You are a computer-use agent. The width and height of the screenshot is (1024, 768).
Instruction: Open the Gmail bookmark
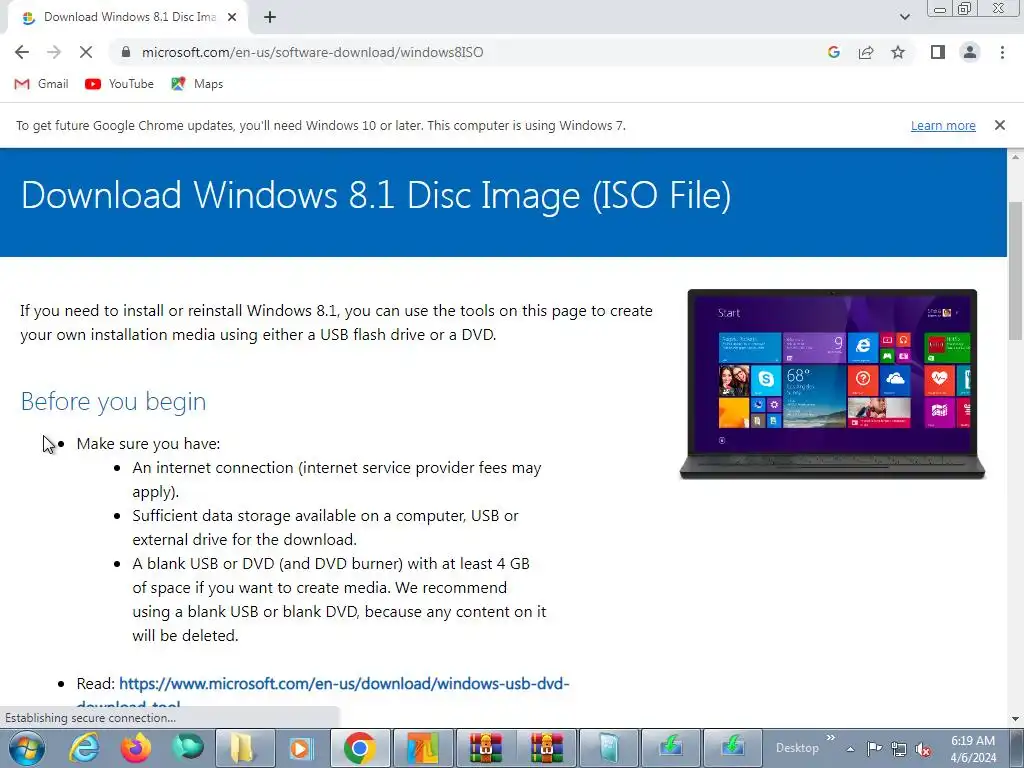click(41, 84)
